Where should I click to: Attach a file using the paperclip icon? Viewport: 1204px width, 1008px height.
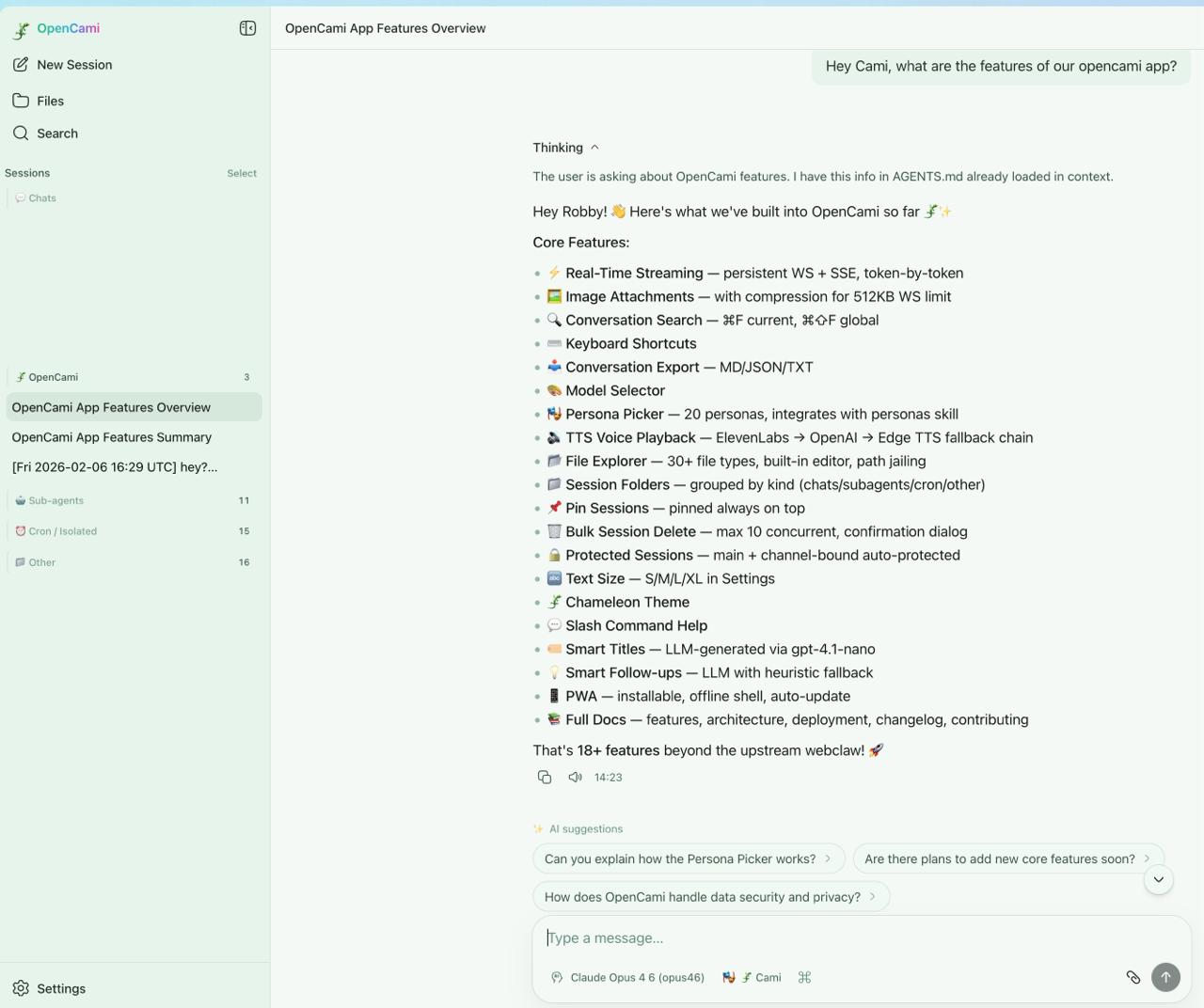click(x=1133, y=977)
